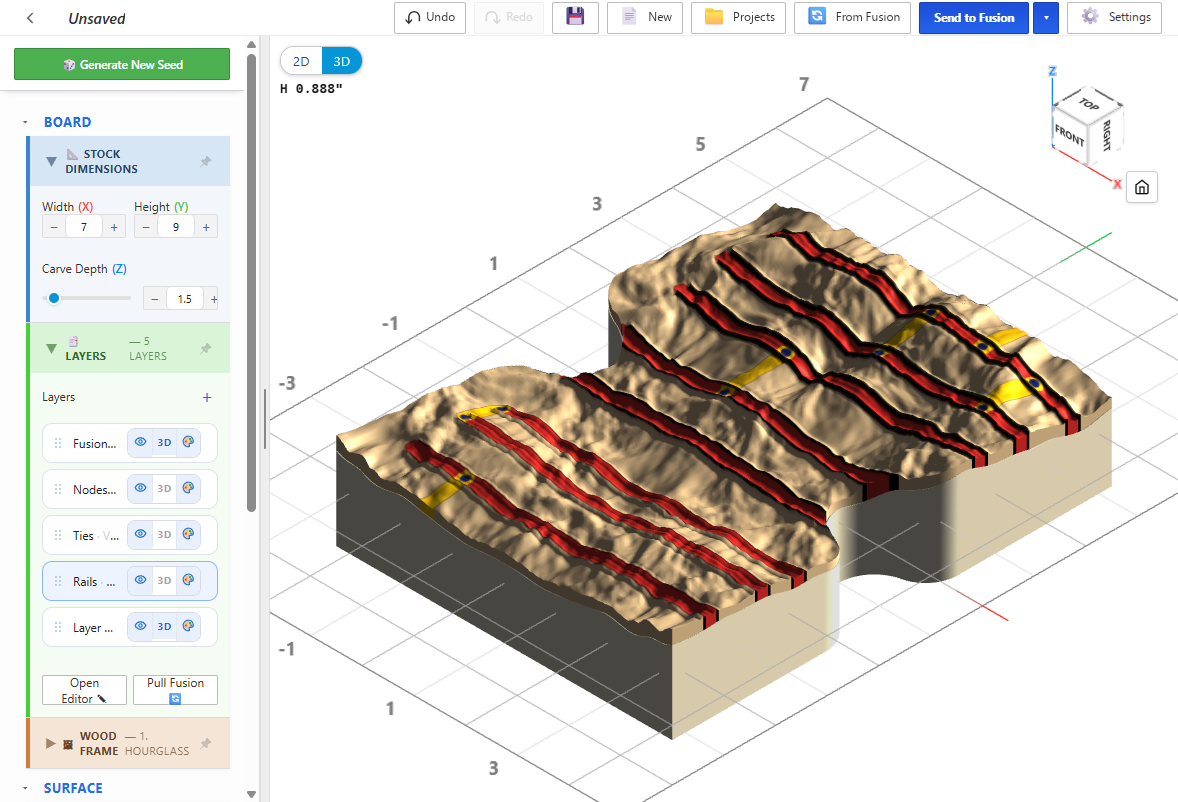Click the Send to Fusion button
Image resolution: width=1178 pixels, height=802 pixels.
click(x=974, y=18)
